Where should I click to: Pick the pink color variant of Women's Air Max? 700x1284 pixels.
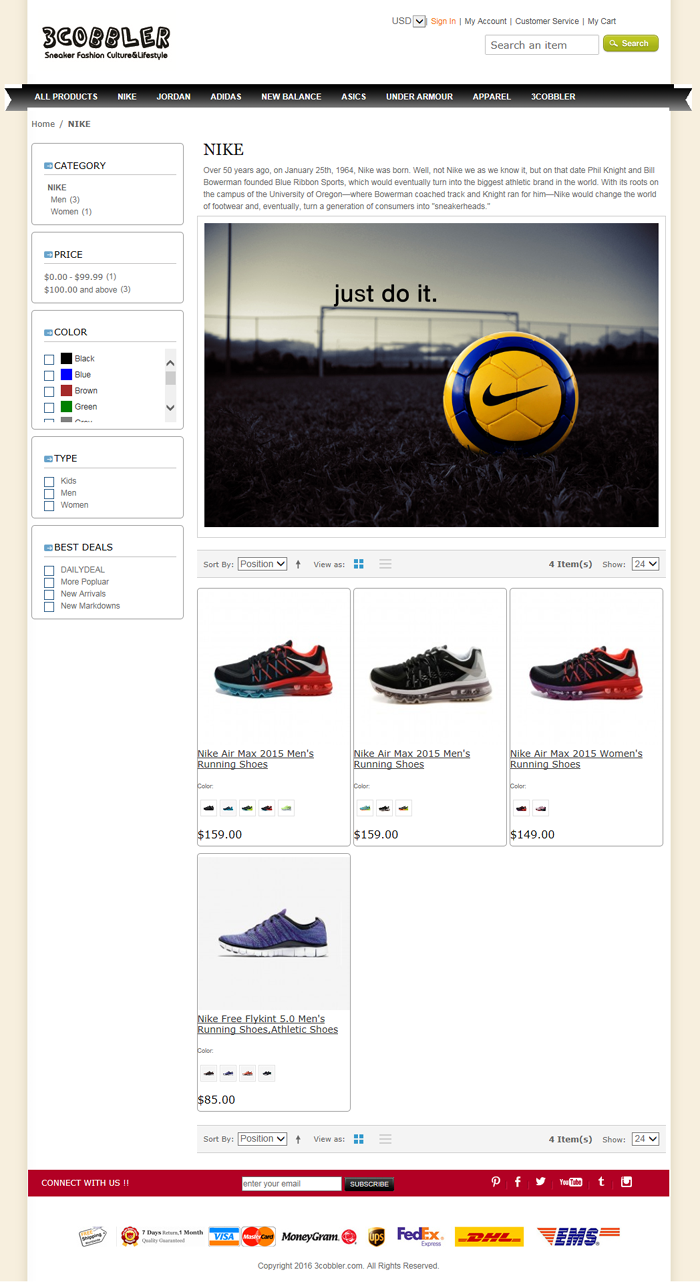click(541, 808)
